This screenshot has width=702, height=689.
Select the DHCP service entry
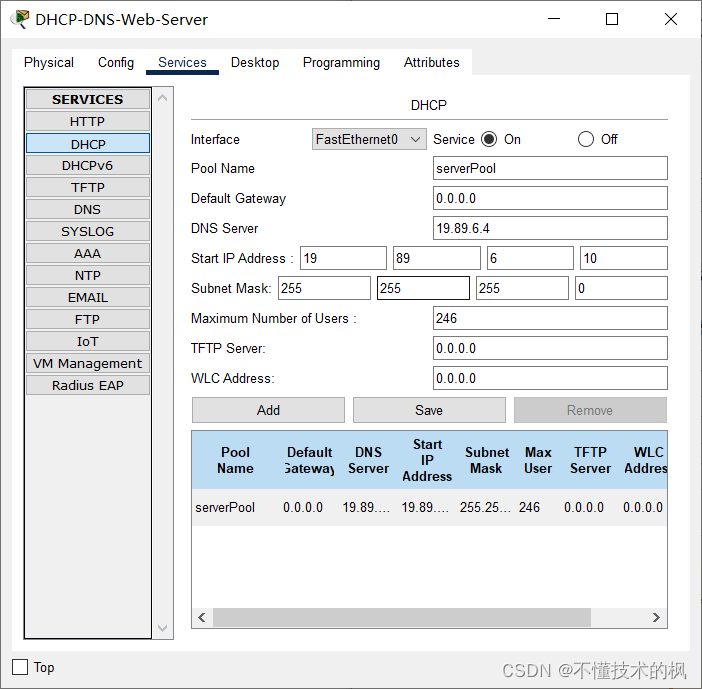click(x=88, y=144)
